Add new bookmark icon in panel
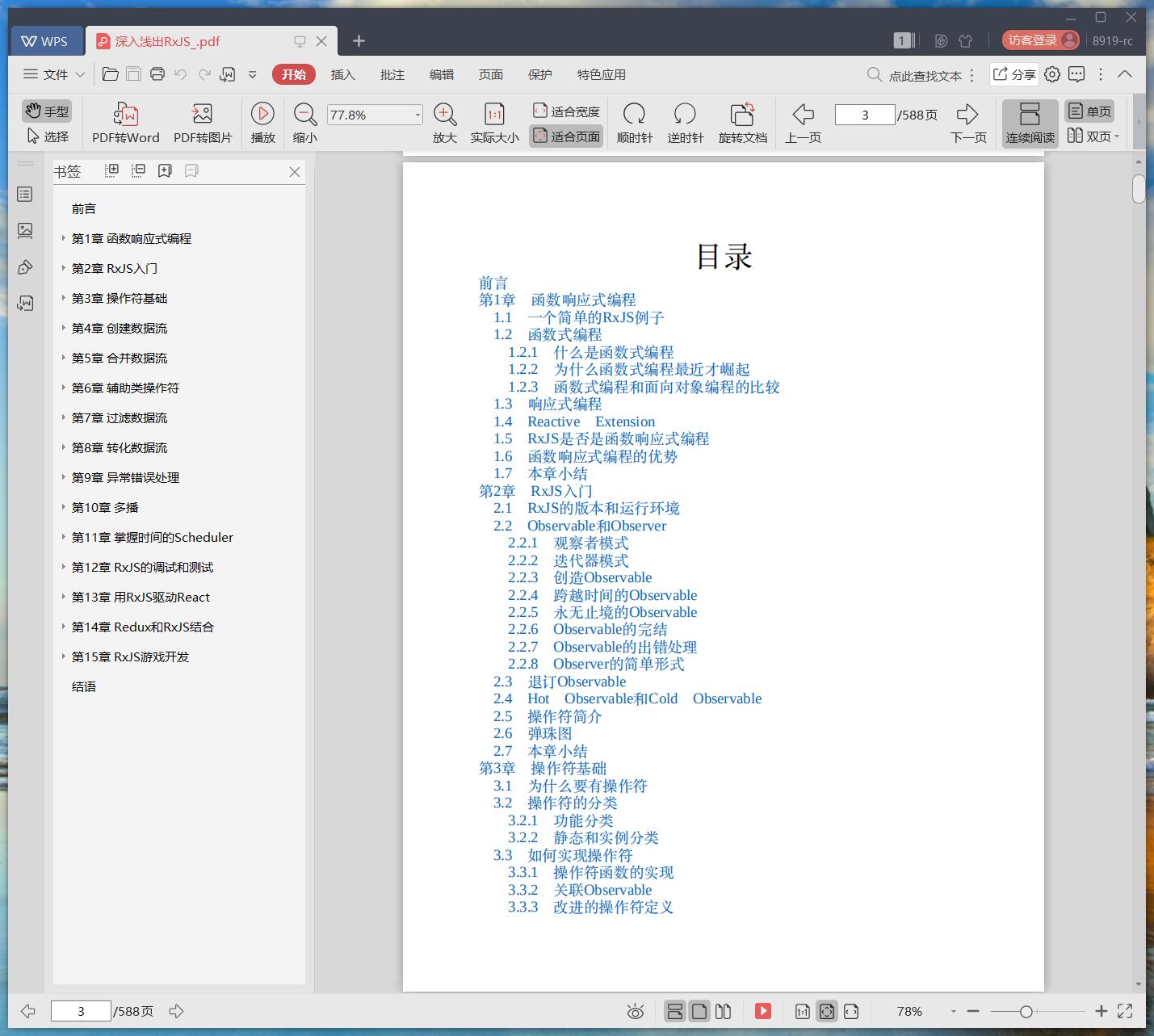The image size is (1154, 1036). click(165, 170)
